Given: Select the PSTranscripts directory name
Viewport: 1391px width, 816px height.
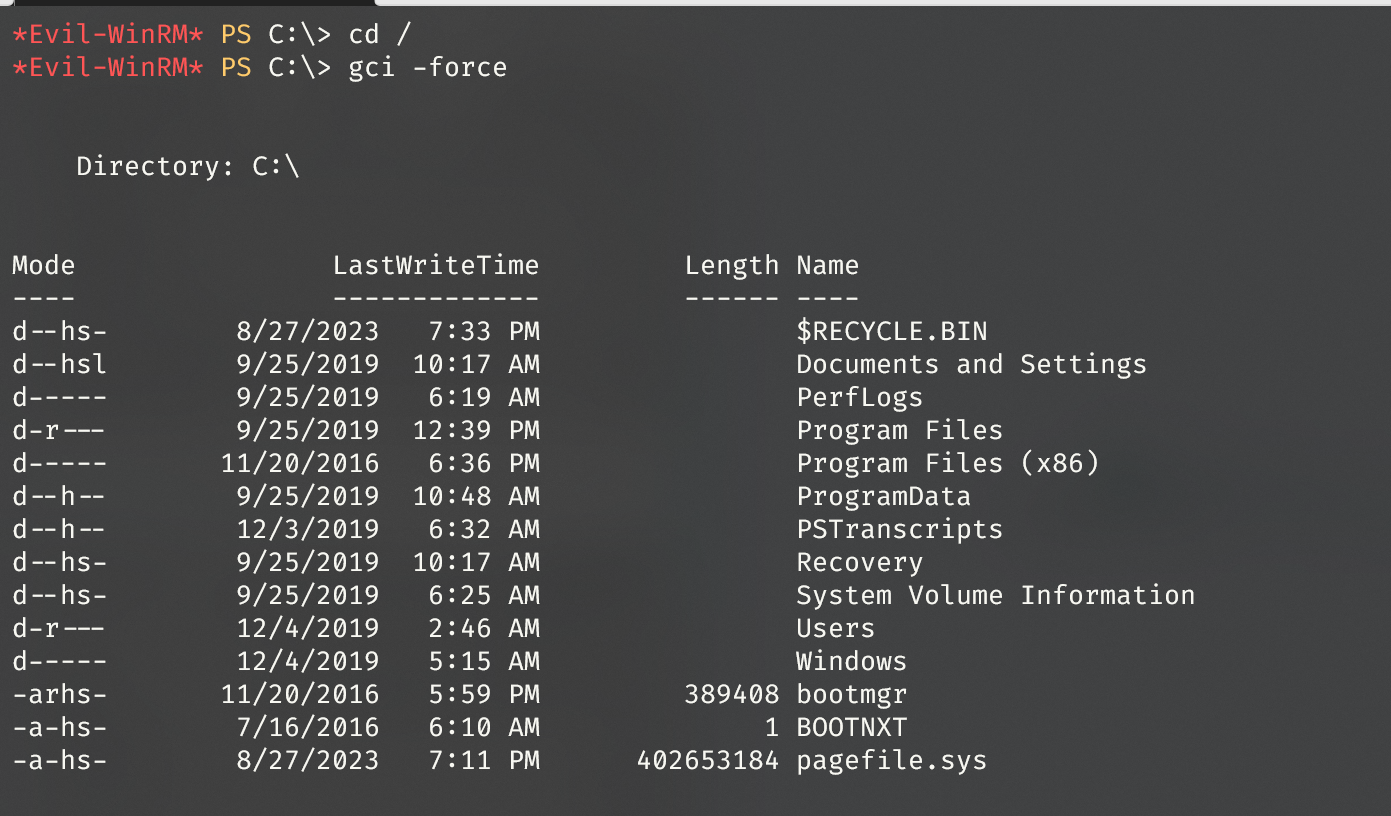Looking at the screenshot, I should pos(900,529).
